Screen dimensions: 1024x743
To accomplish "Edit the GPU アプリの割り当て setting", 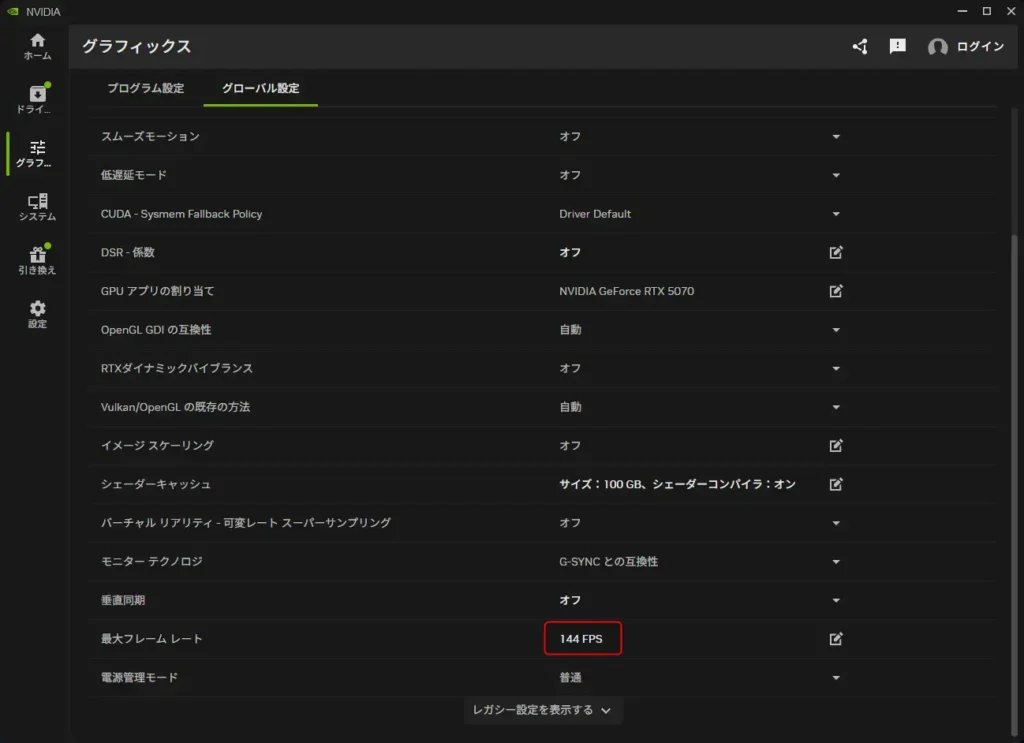I will 836,291.
